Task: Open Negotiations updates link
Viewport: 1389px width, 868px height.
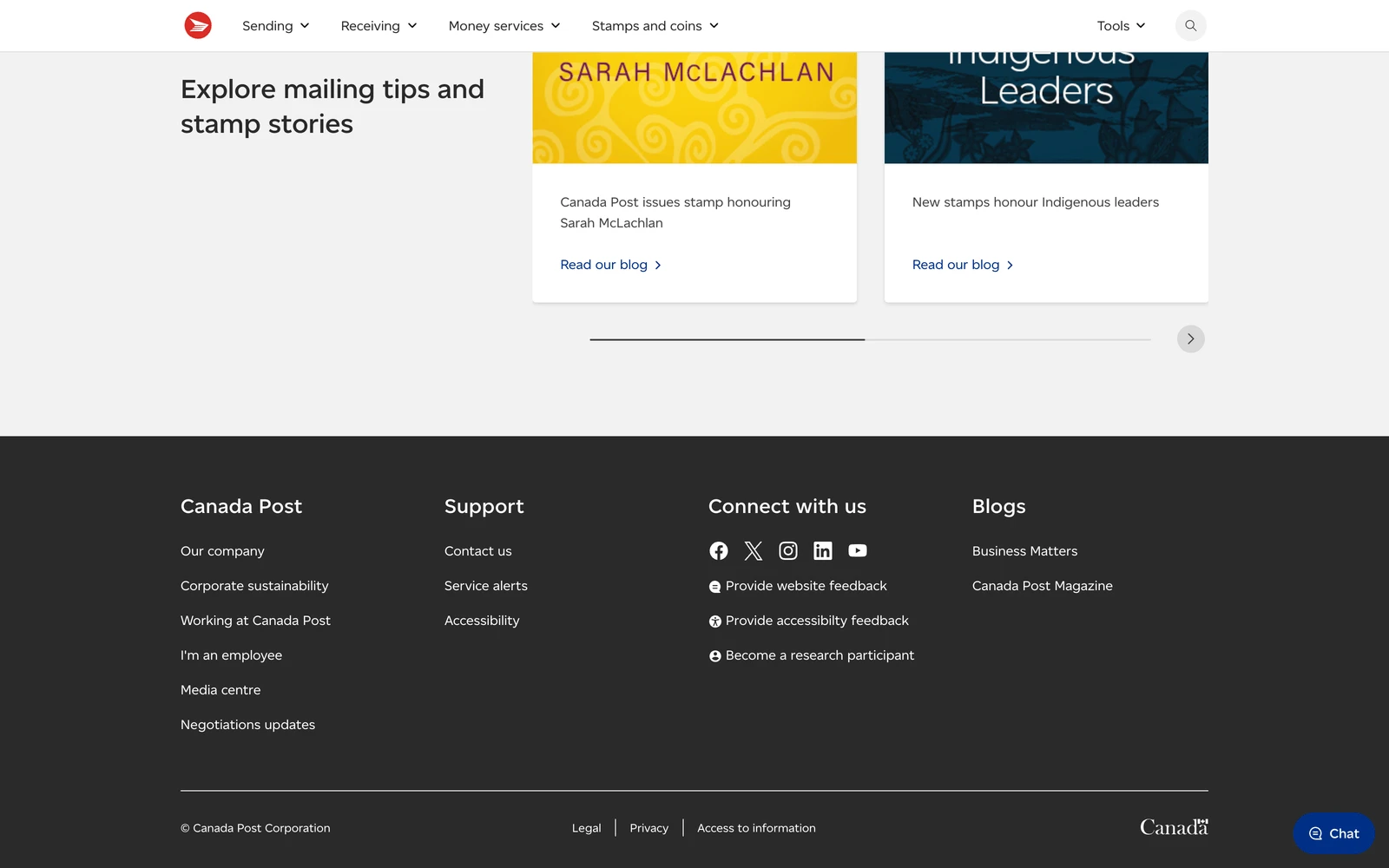Action: pos(247,725)
